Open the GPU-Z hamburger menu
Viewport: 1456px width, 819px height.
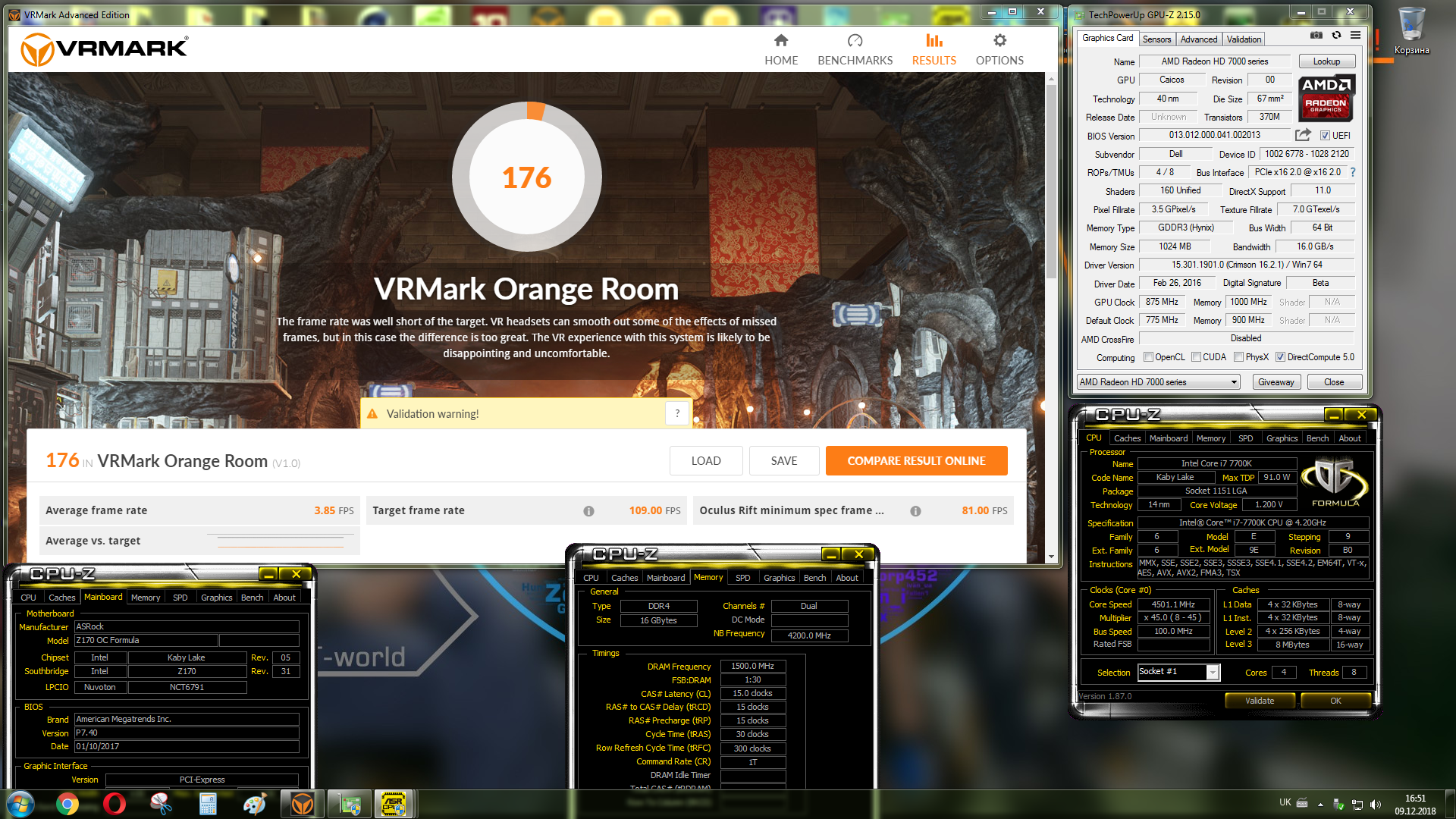pyautogui.click(x=1355, y=36)
